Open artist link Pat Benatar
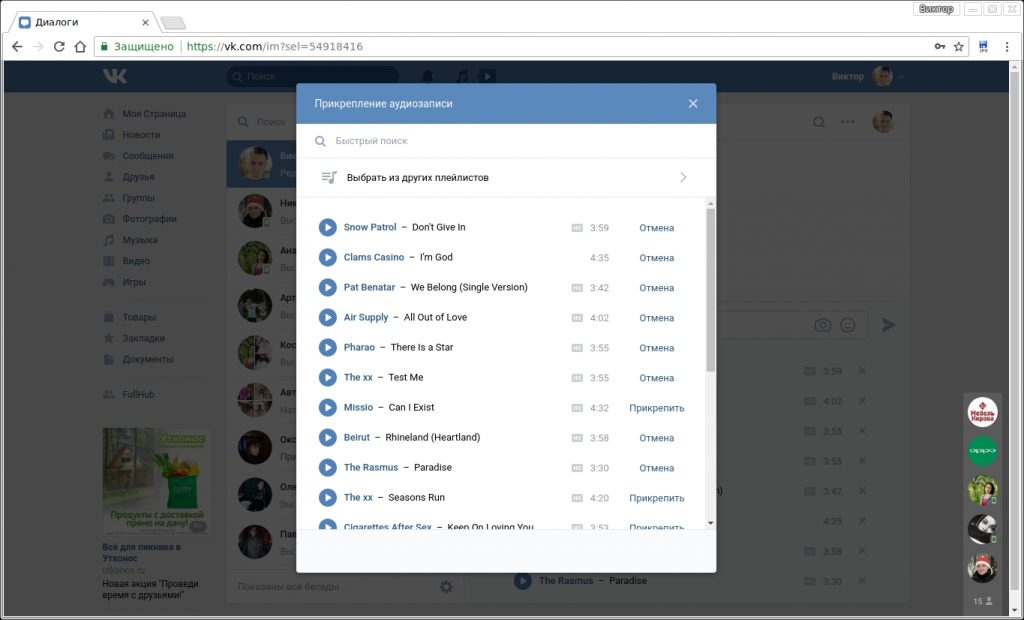 [369, 287]
